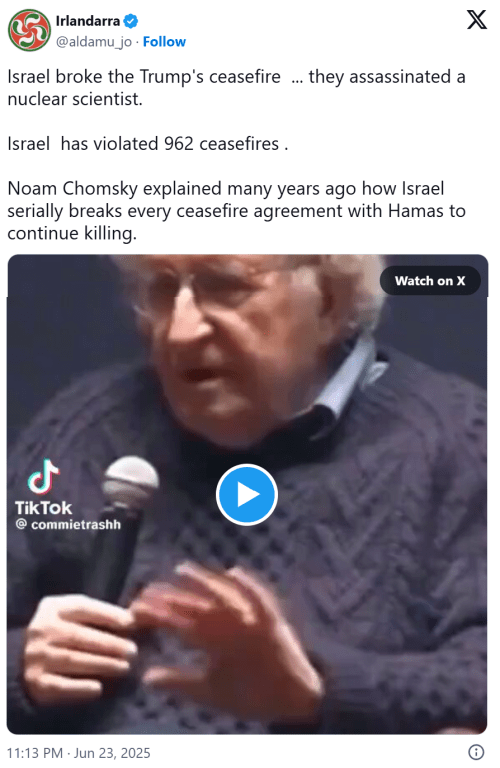
Task: Click the TikTok logo watermark
Action: [44, 476]
